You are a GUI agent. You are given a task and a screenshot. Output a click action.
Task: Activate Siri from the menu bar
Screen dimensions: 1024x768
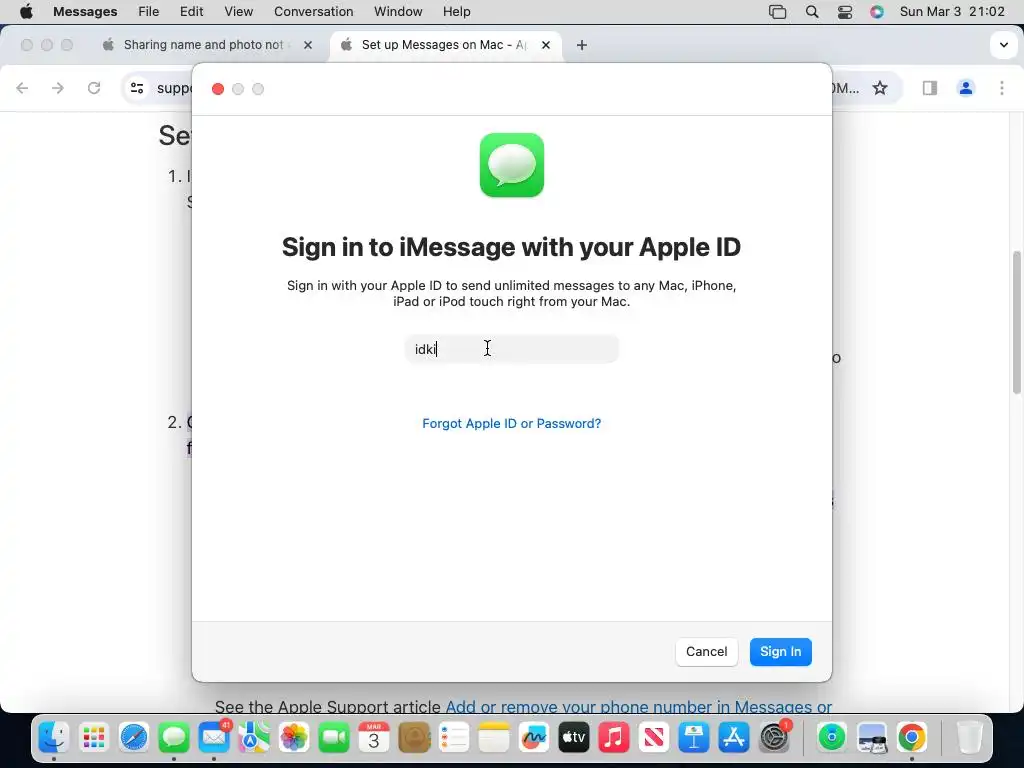(876, 12)
